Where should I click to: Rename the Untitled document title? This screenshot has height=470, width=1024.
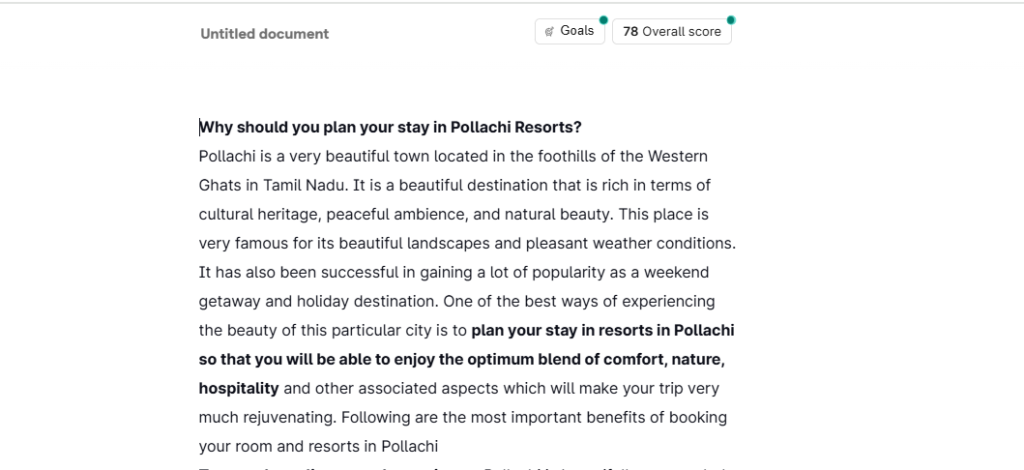pyautogui.click(x=264, y=34)
